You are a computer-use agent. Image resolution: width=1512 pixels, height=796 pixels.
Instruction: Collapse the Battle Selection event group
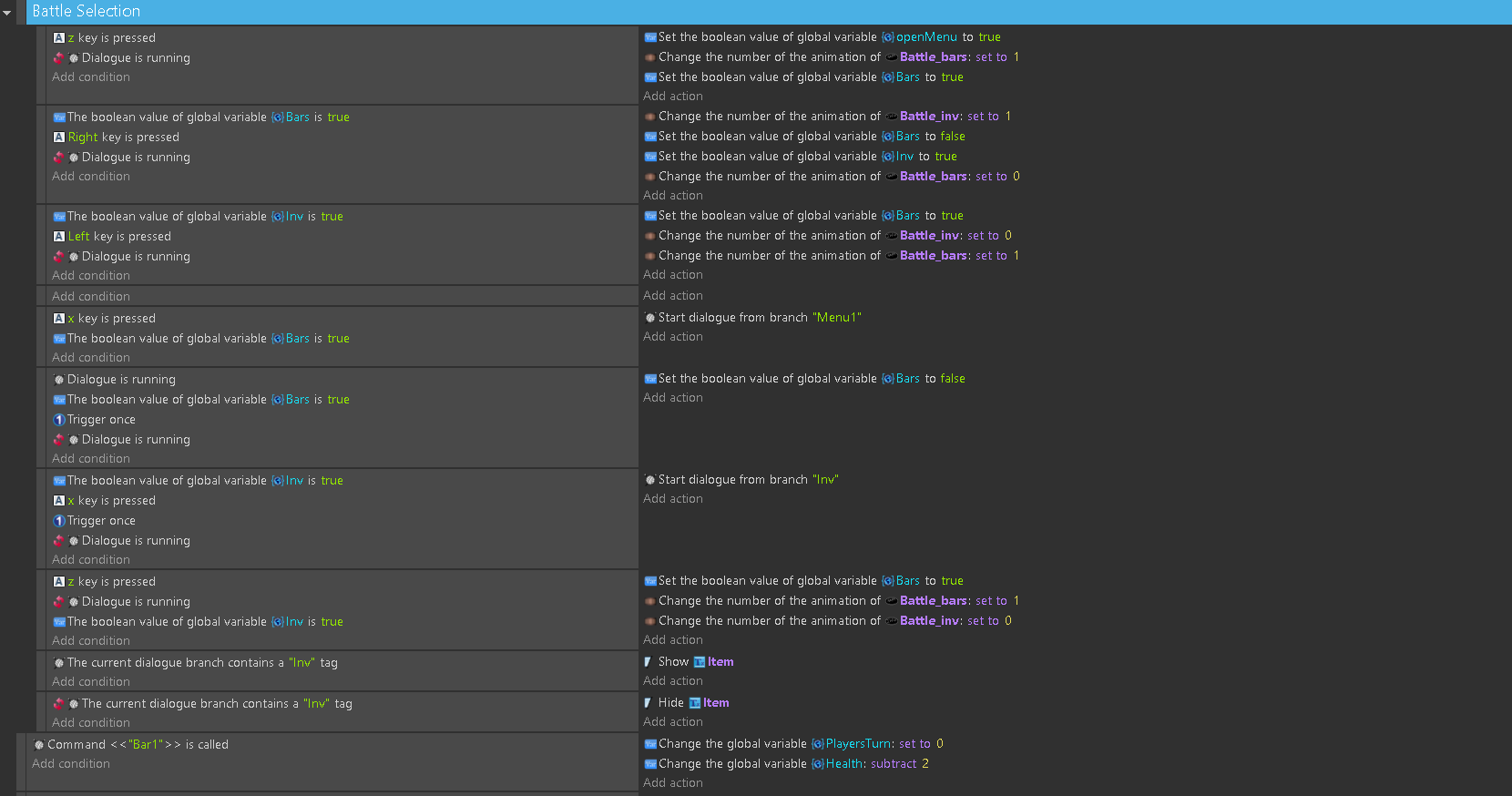(x=7, y=13)
